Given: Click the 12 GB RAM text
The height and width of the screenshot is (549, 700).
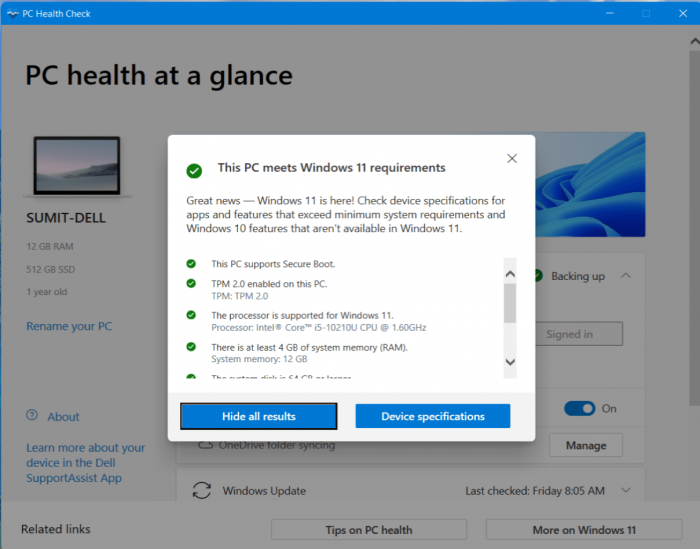Looking at the screenshot, I should click(x=50, y=246).
